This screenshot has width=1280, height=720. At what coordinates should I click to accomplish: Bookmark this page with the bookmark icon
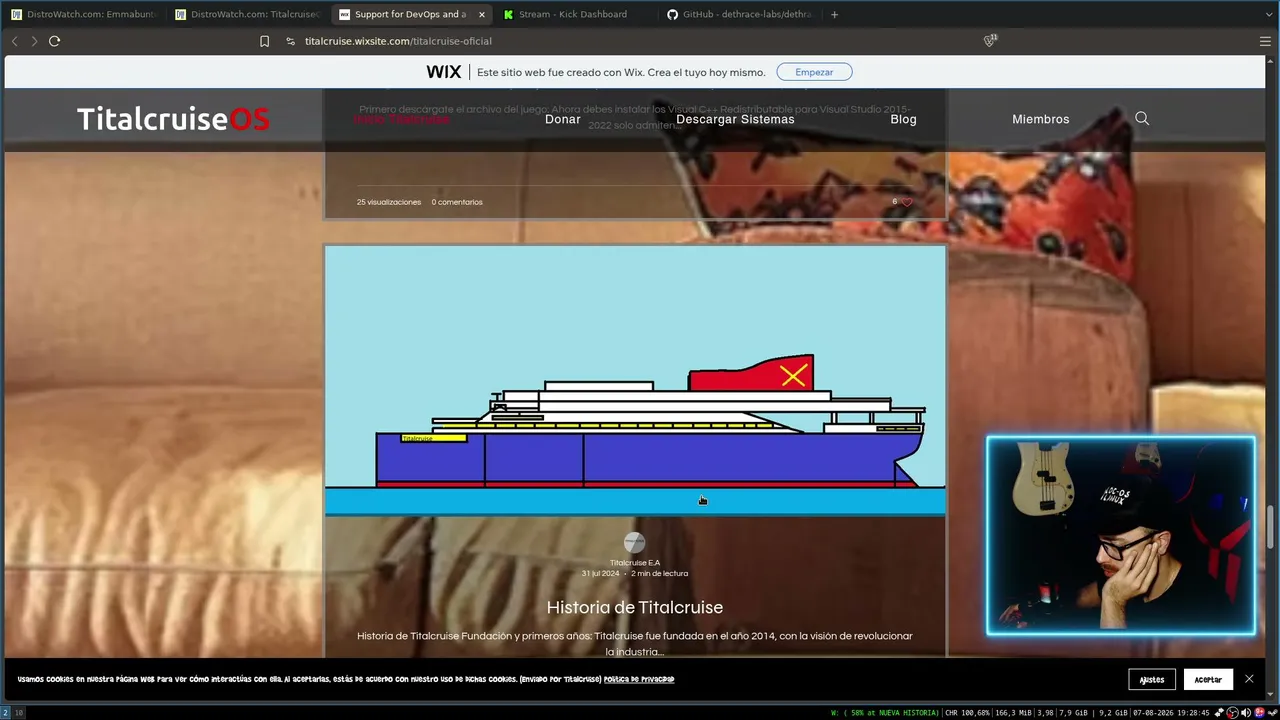pos(264,41)
